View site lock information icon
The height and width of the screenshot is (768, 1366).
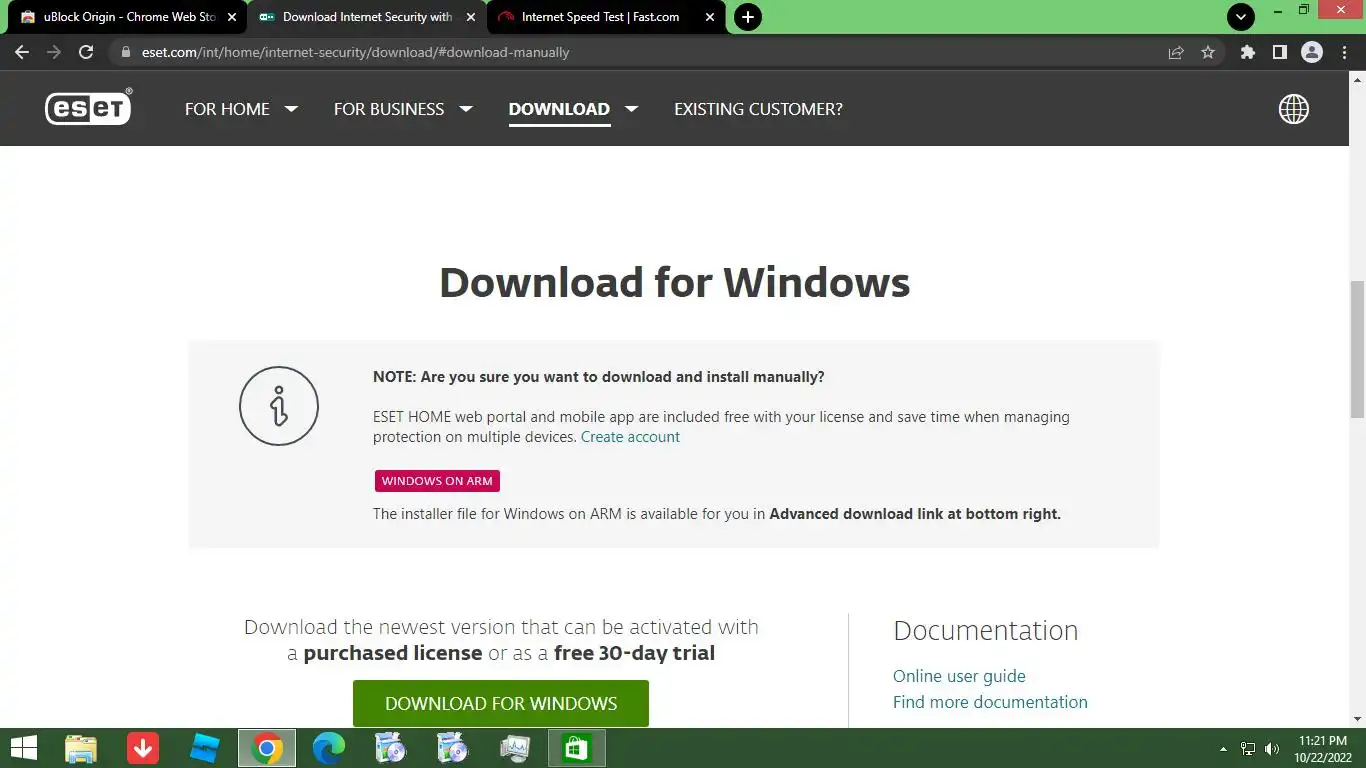click(125, 52)
